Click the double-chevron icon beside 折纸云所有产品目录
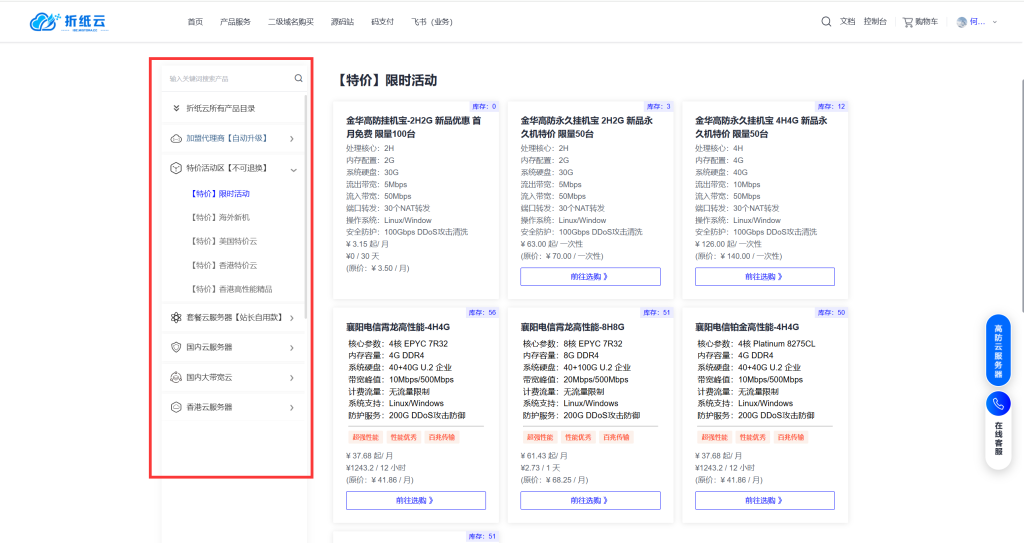1024x543 pixels. [176, 108]
